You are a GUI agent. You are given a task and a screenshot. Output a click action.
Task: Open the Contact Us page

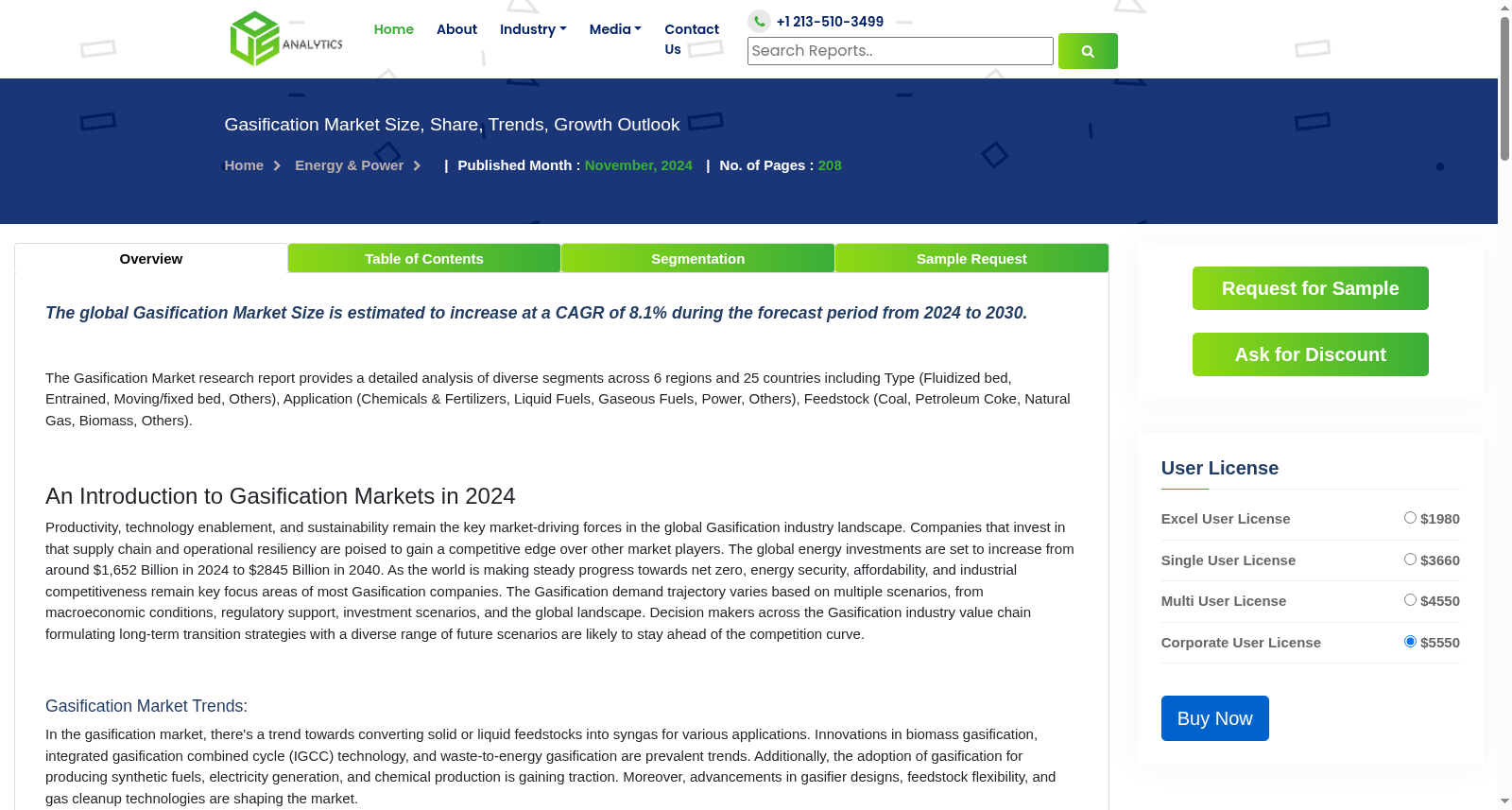(692, 39)
